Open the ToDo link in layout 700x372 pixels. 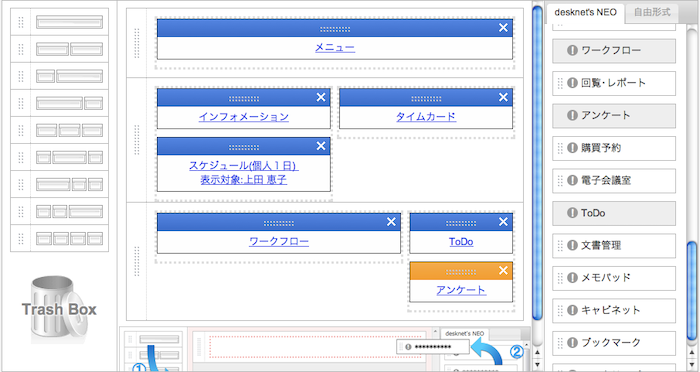[461, 242]
